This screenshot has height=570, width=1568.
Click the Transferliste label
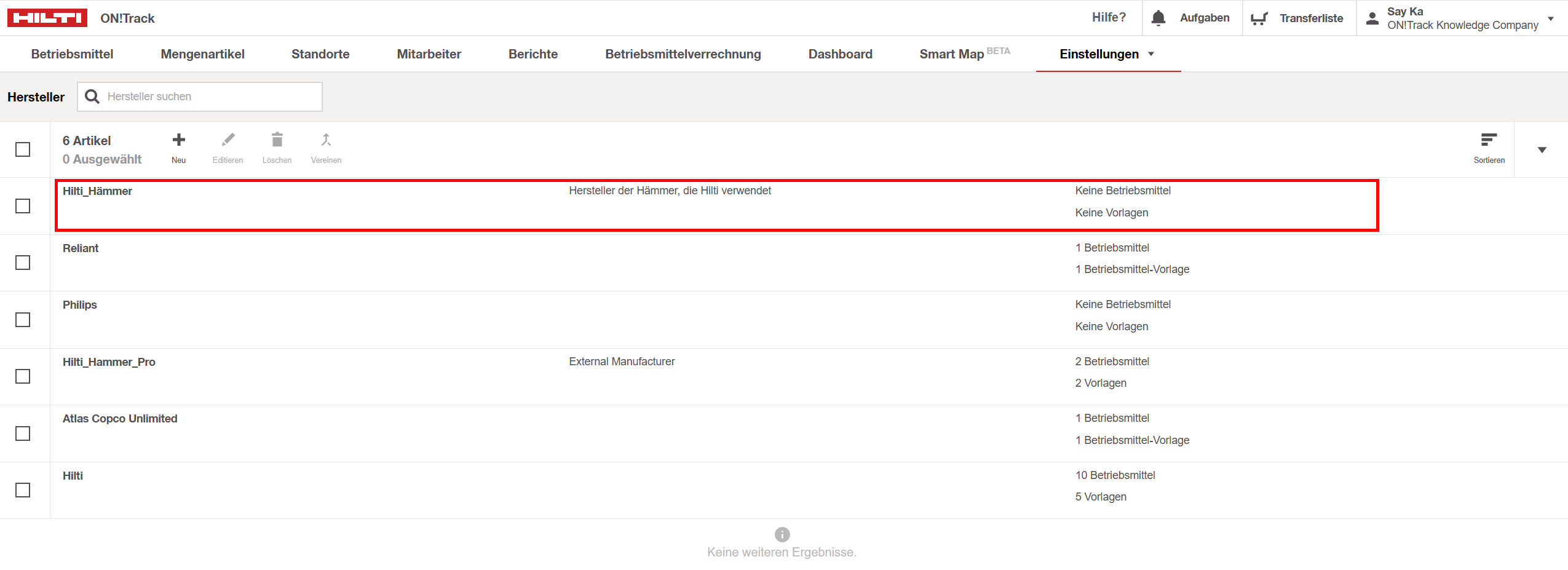click(x=1311, y=18)
